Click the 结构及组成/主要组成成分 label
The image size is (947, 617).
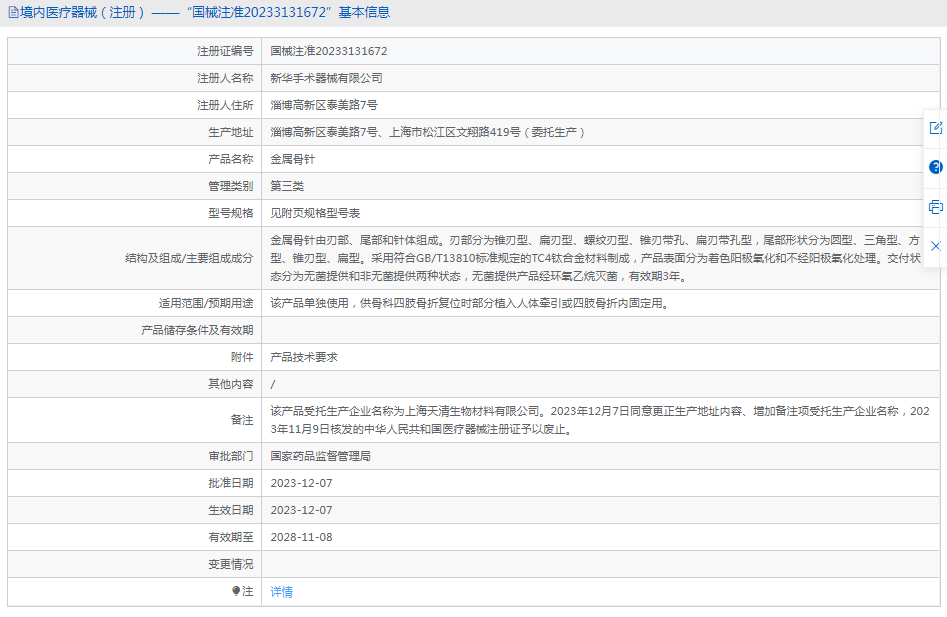(x=189, y=258)
